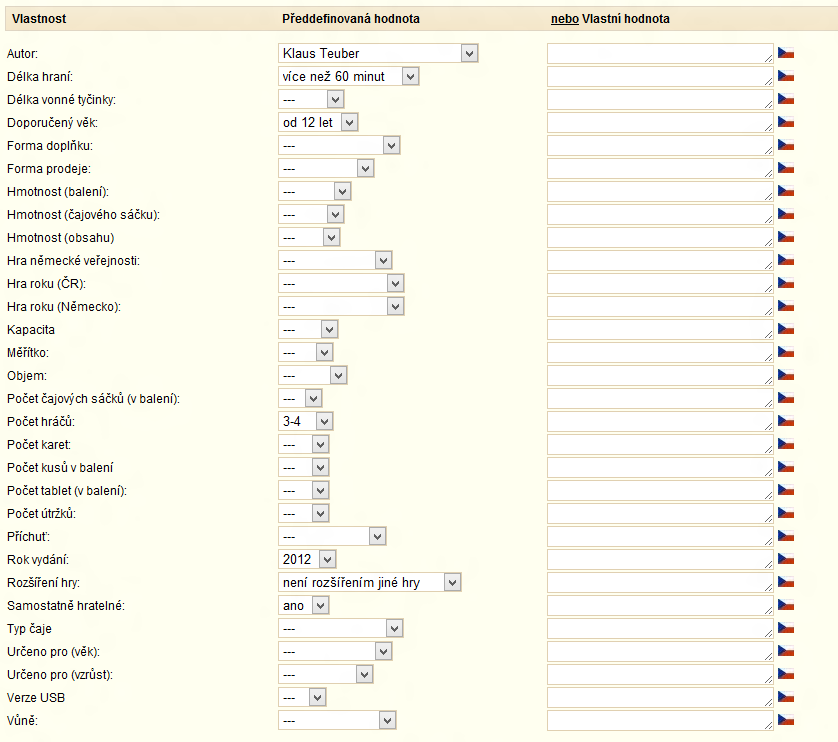
Task: Click the Předdefinovaná hodnota column header
Action: pos(351,19)
